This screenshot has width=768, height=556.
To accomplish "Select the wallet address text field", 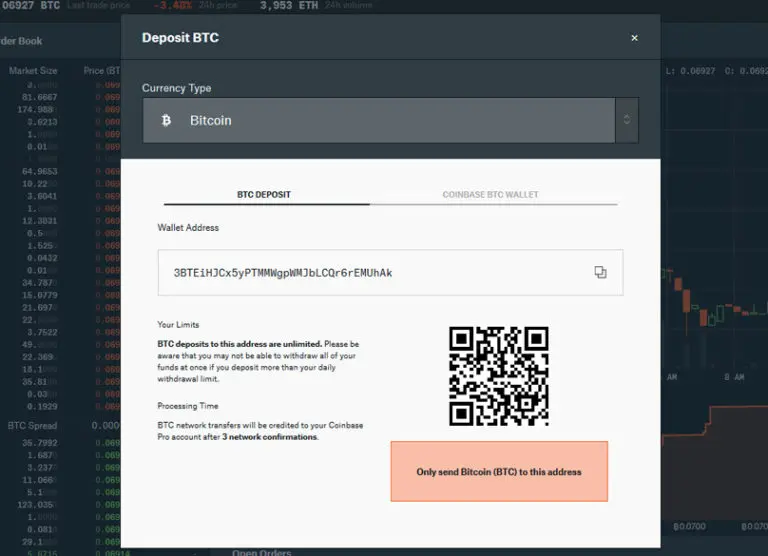I will pos(390,272).
